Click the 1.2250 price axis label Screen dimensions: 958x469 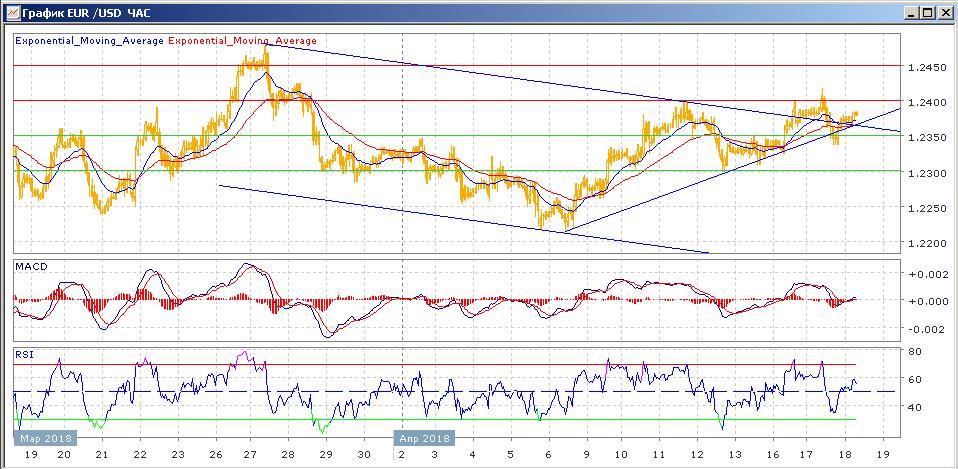(926, 208)
